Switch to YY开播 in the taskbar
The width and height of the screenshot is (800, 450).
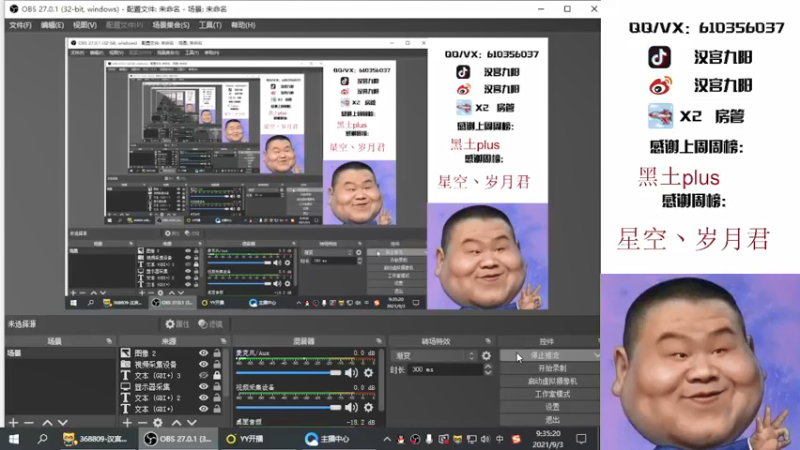click(x=245, y=439)
